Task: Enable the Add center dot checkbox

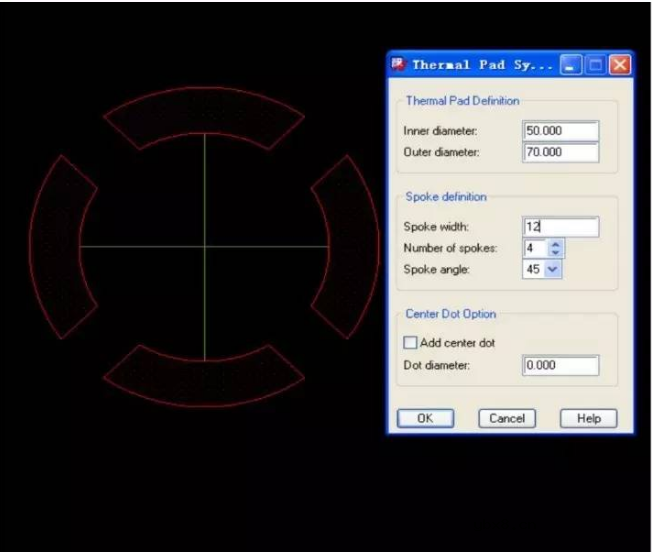Action: point(410,343)
